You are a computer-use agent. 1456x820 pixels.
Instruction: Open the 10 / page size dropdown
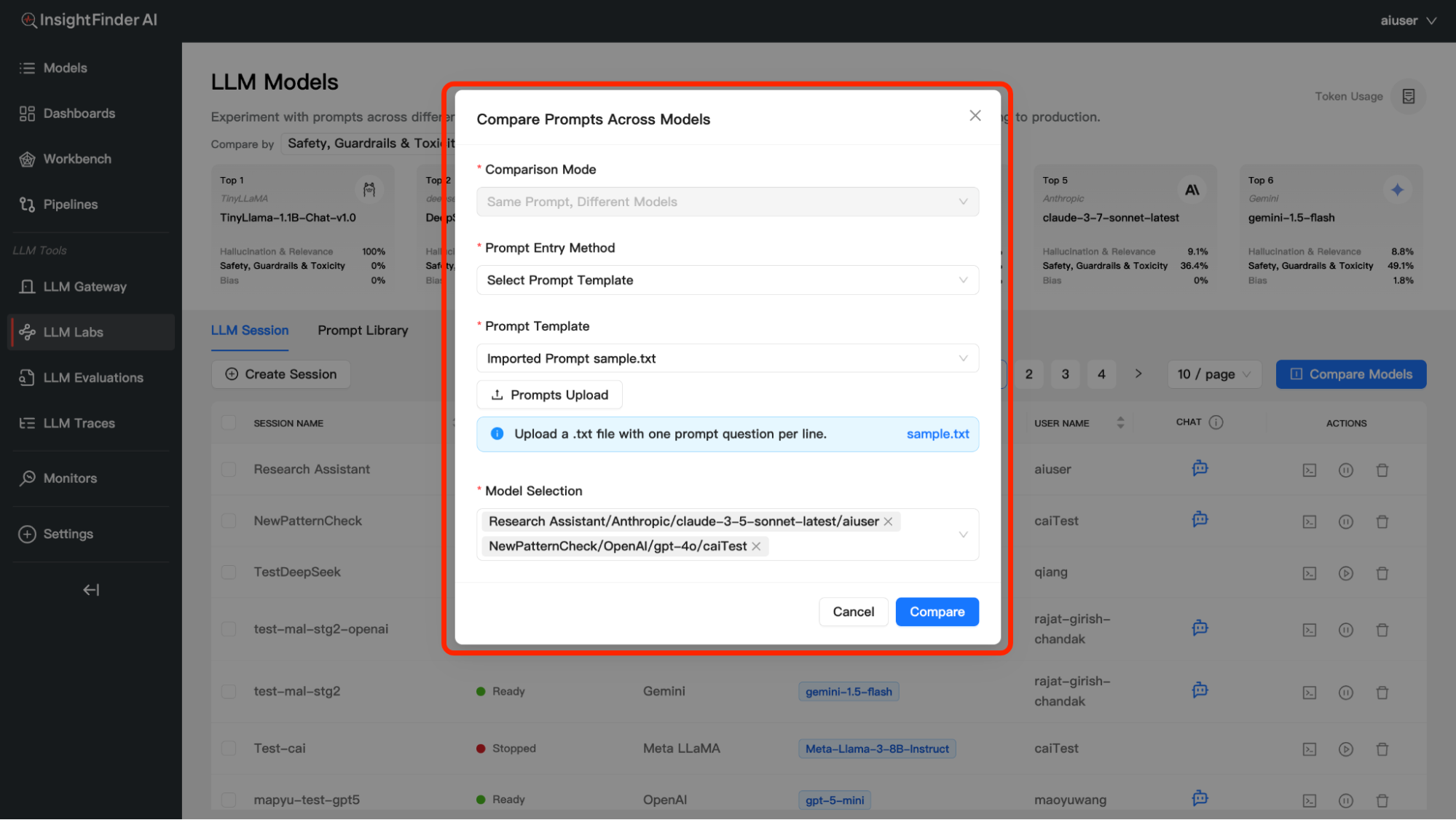(x=1213, y=374)
